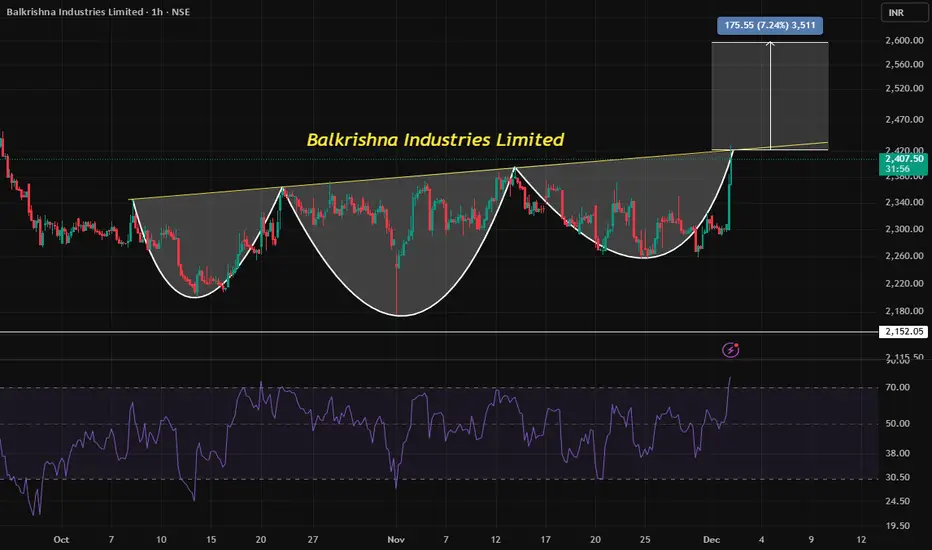Click the 70.00 RSI axis label
This screenshot has width=932, height=550.
898,387
